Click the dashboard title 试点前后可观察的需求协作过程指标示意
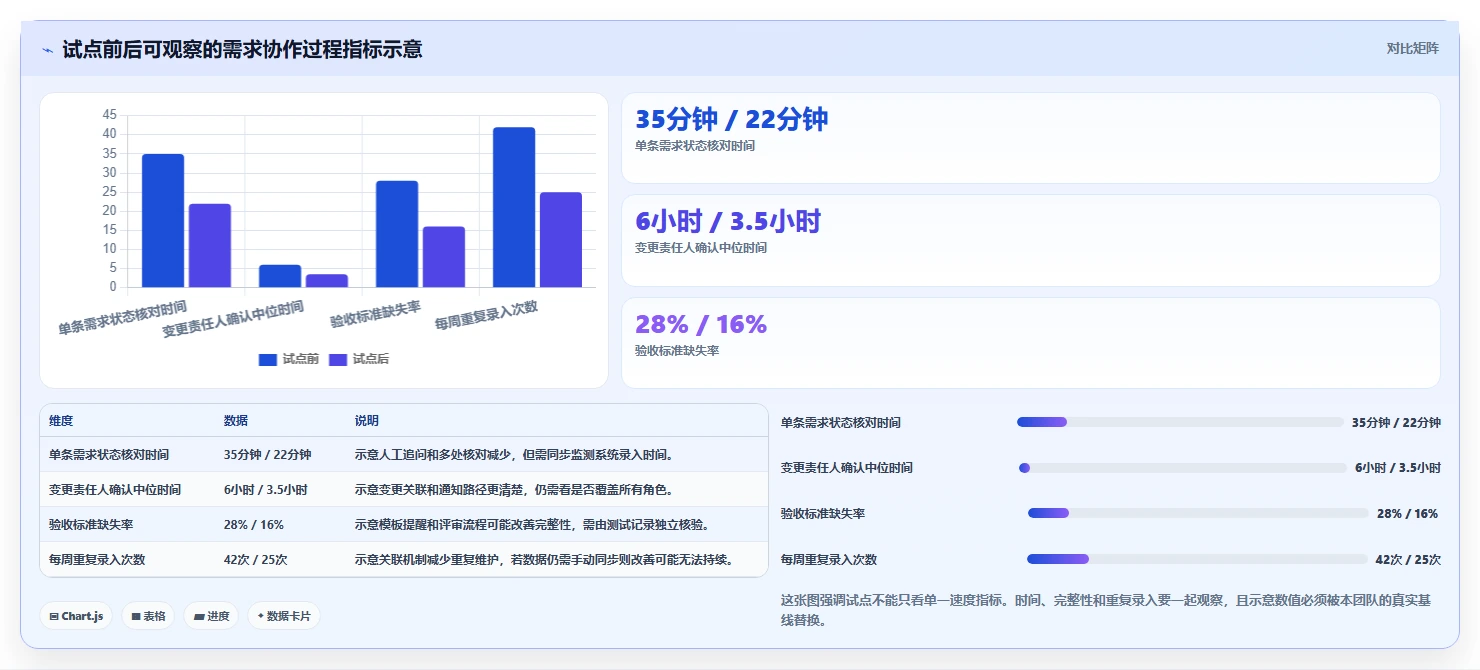The image size is (1480, 670). (x=242, y=49)
